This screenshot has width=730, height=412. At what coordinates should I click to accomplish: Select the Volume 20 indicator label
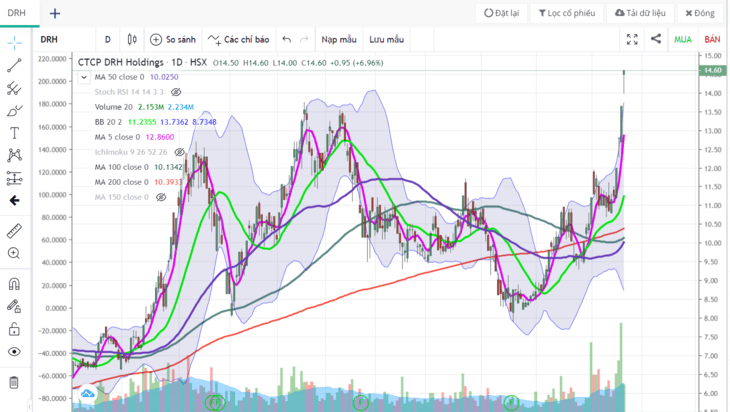(114, 107)
